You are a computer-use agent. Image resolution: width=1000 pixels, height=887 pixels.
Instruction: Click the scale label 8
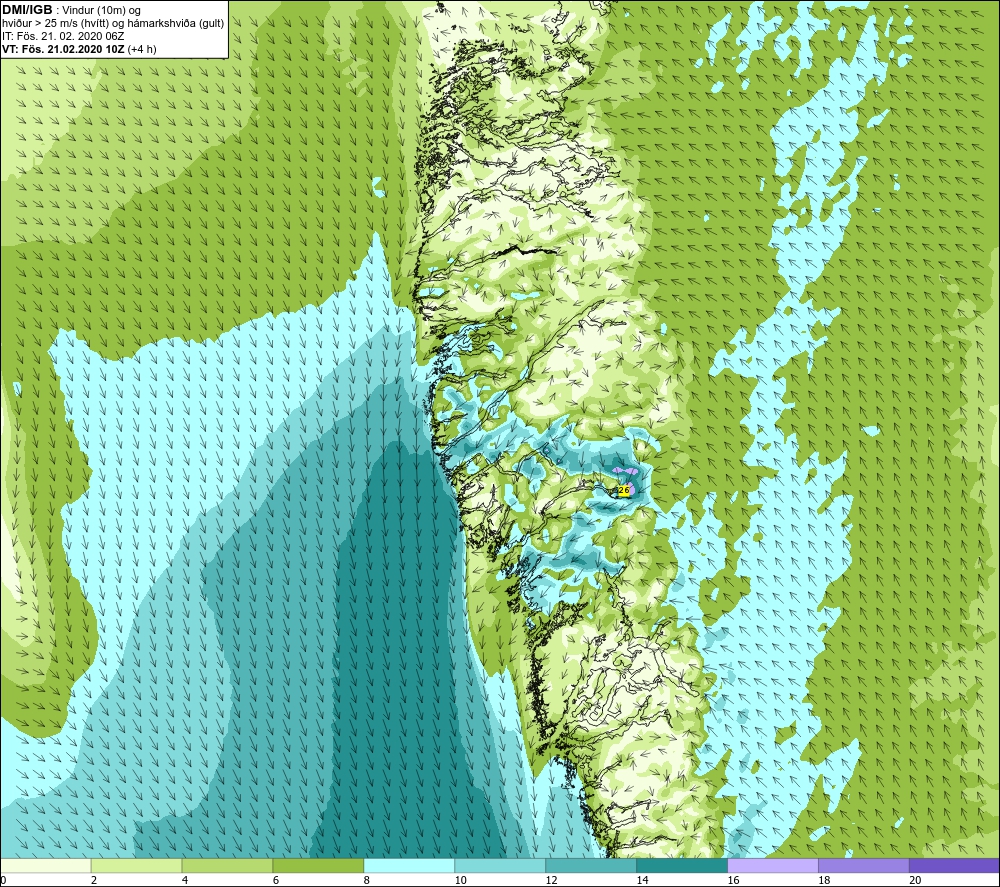367,880
